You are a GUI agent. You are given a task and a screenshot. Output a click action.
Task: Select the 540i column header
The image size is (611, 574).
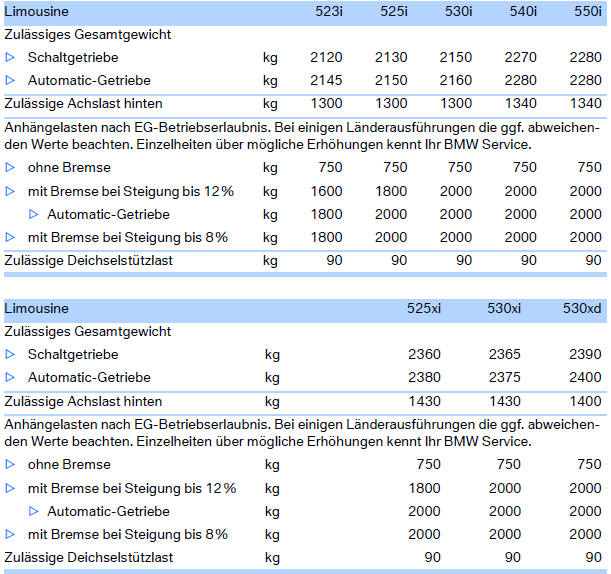pyautogui.click(x=523, y=11)
